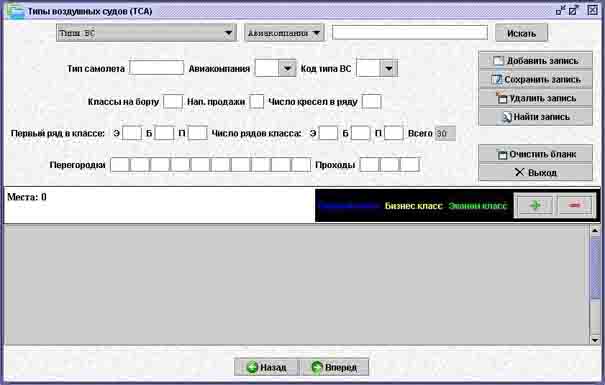Click the search text field beside Искать
Viewport: 605px width, 385px height.
tap(410, 33)
